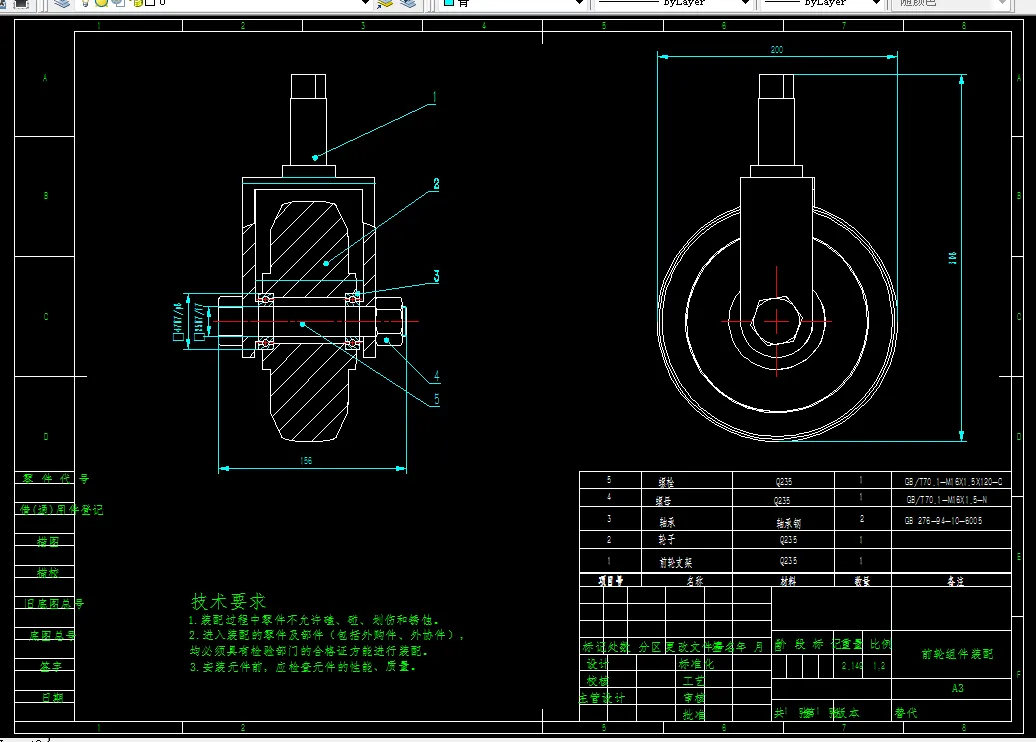Select zone letter C on left border

pyautogui.click(x=46, y=316)
